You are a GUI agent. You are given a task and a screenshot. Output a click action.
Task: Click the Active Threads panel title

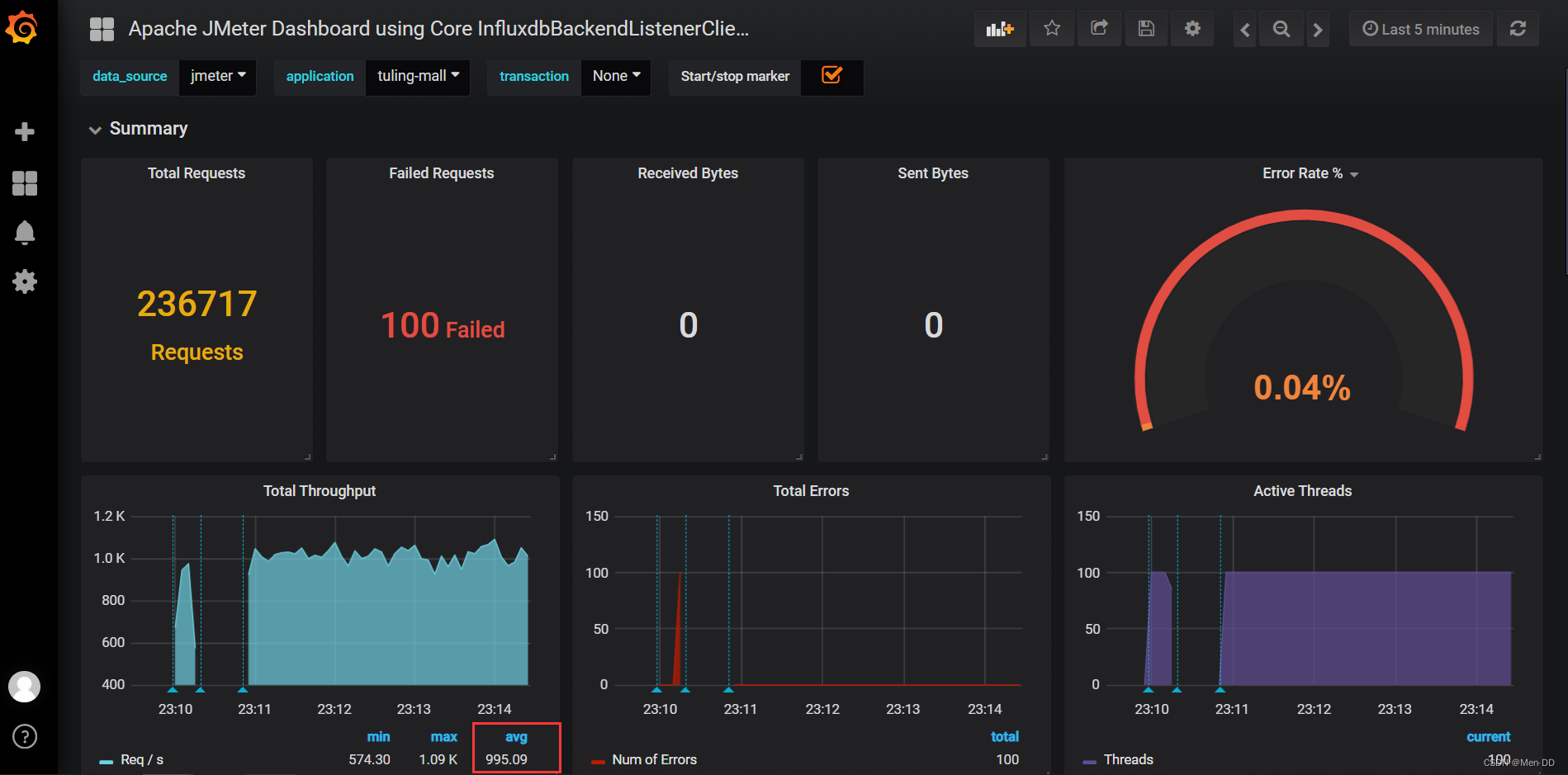pyautogui.click(x=1303, y=491)
